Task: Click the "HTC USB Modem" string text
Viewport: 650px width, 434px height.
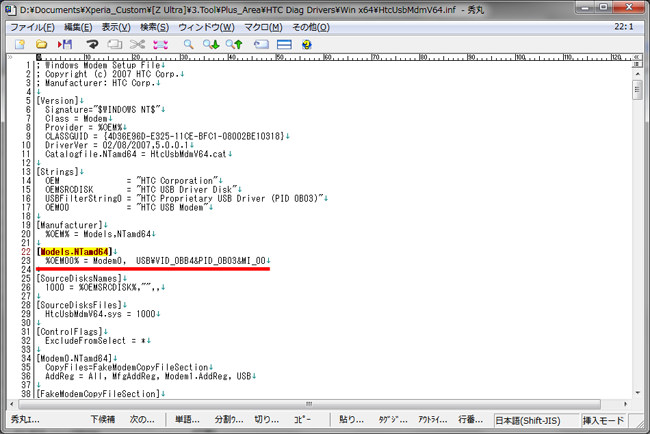Action: point(172,207)
